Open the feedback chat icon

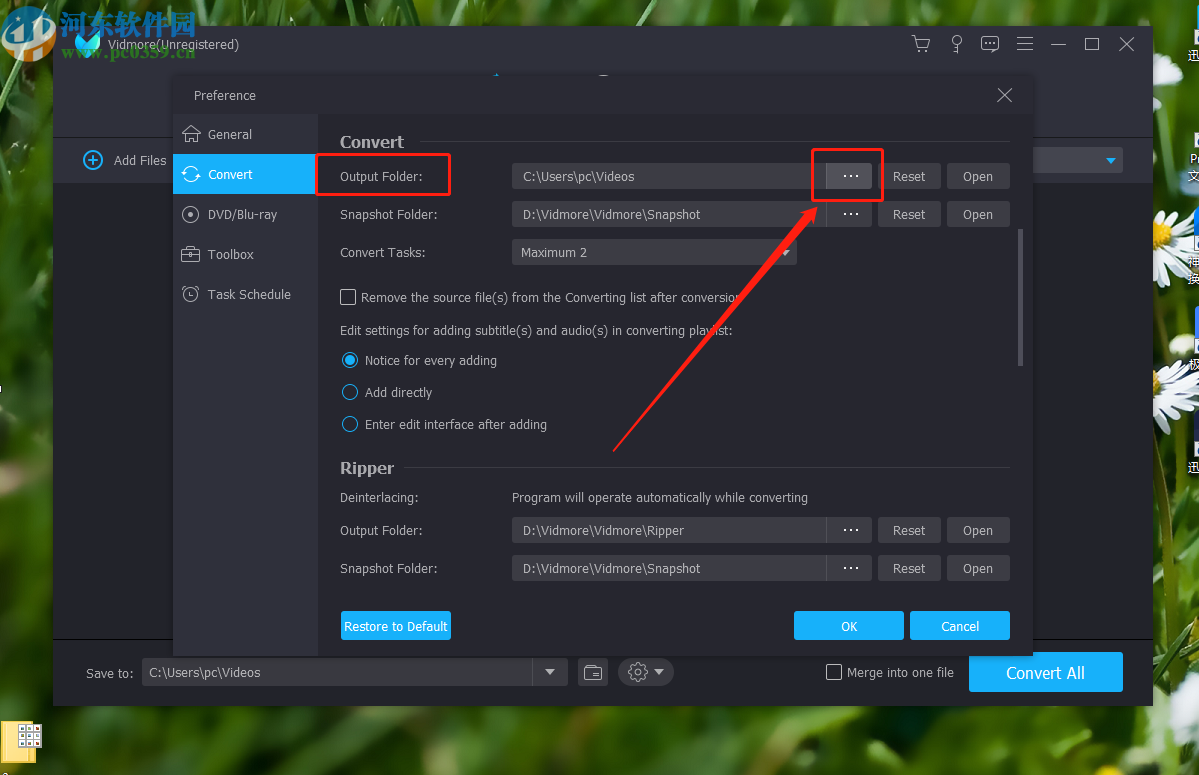(x=989, y=44)
